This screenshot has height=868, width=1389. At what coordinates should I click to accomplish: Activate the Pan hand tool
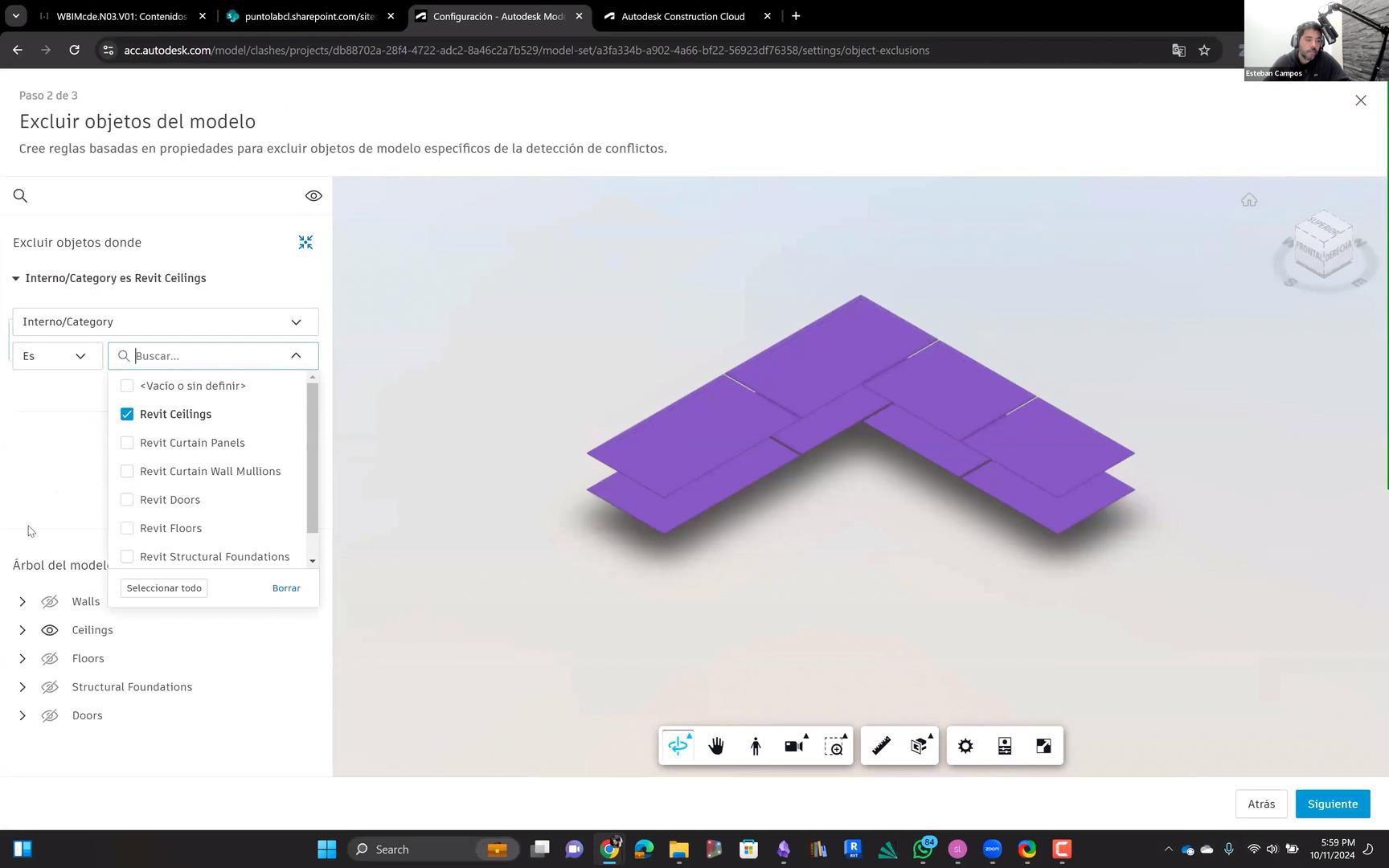coord(716,747)
